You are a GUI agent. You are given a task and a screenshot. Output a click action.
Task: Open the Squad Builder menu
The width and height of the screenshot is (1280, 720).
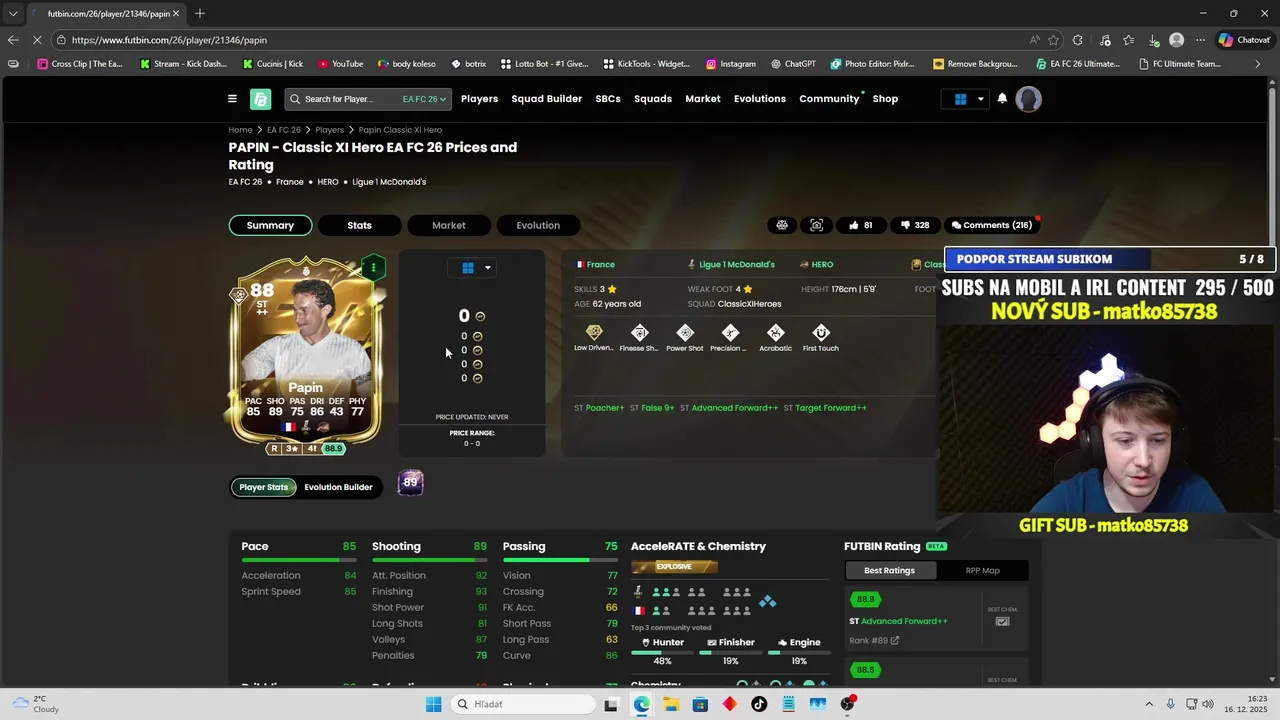click(546, 99)
